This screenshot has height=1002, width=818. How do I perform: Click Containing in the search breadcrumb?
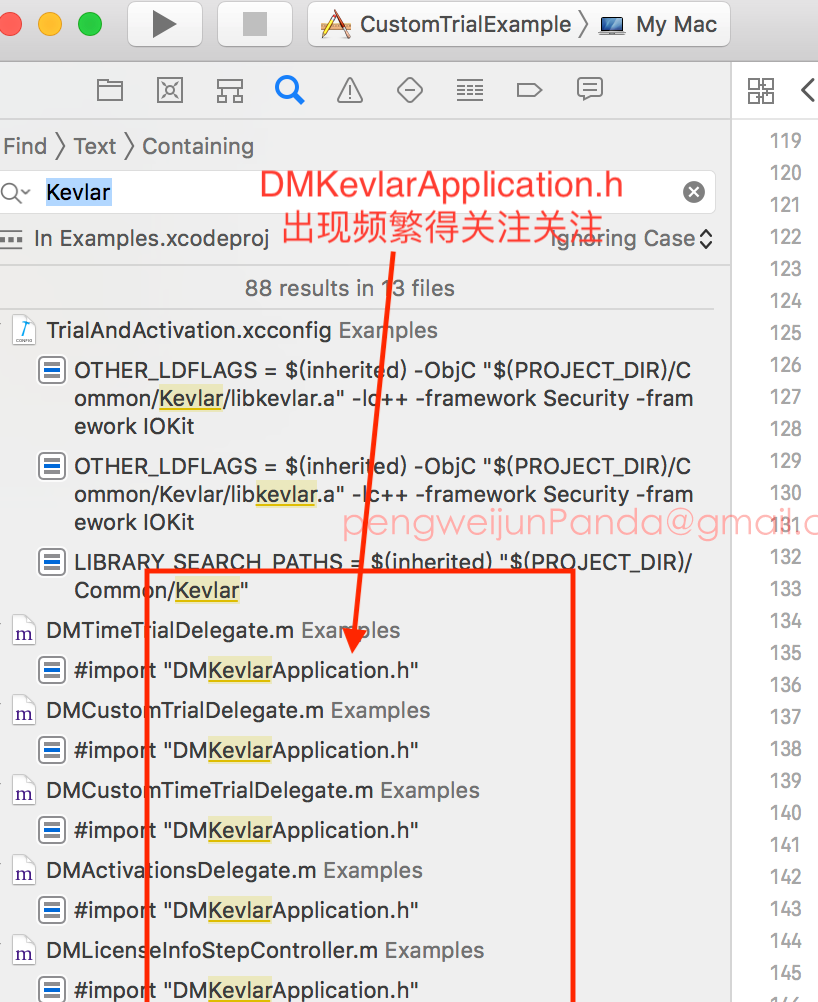[x=198, y=146]
